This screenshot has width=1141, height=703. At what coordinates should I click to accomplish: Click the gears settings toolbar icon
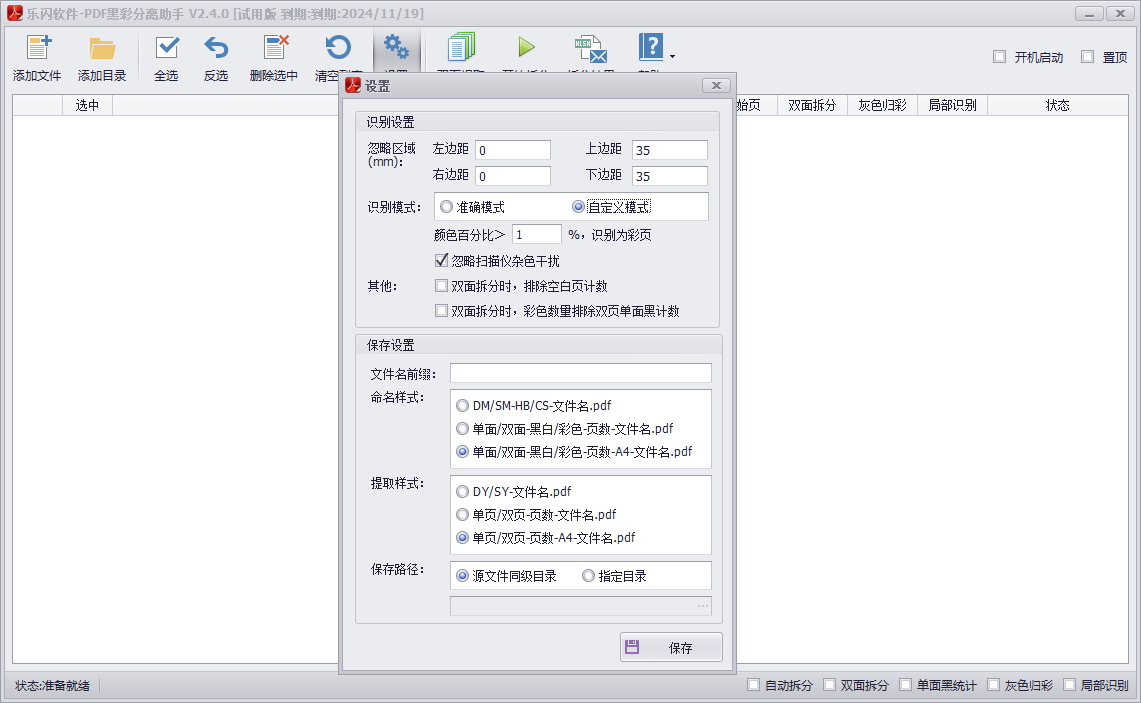coord(396,47)
